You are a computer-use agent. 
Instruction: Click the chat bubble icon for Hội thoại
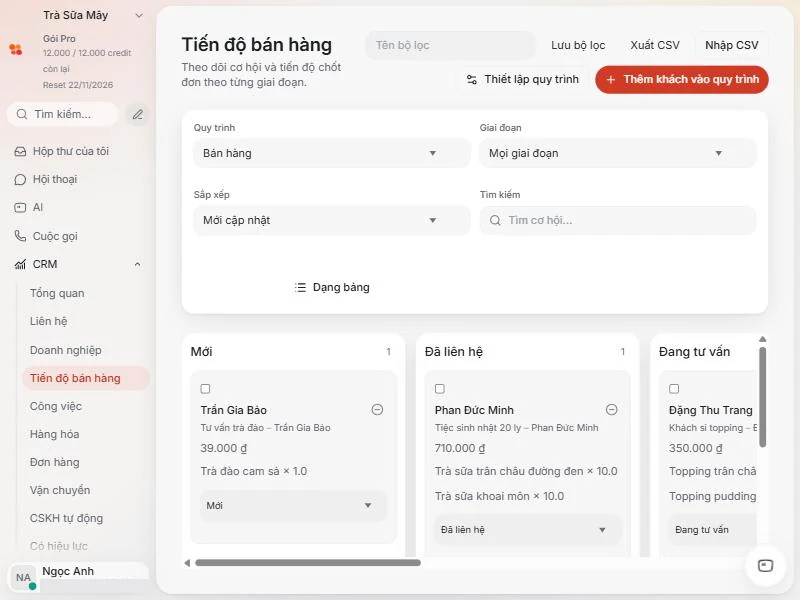point(20,180)
